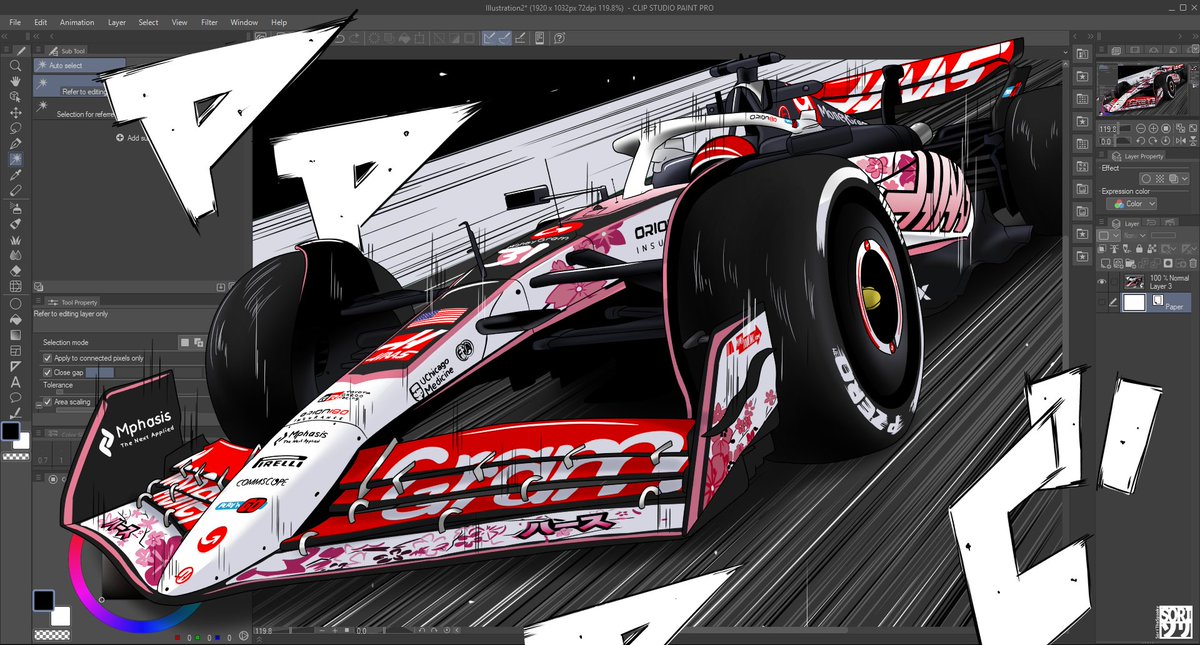Viewport: 1200px width, 645px height.
Task: Apply the Border effect circle icon
Action: (1146, 178)
